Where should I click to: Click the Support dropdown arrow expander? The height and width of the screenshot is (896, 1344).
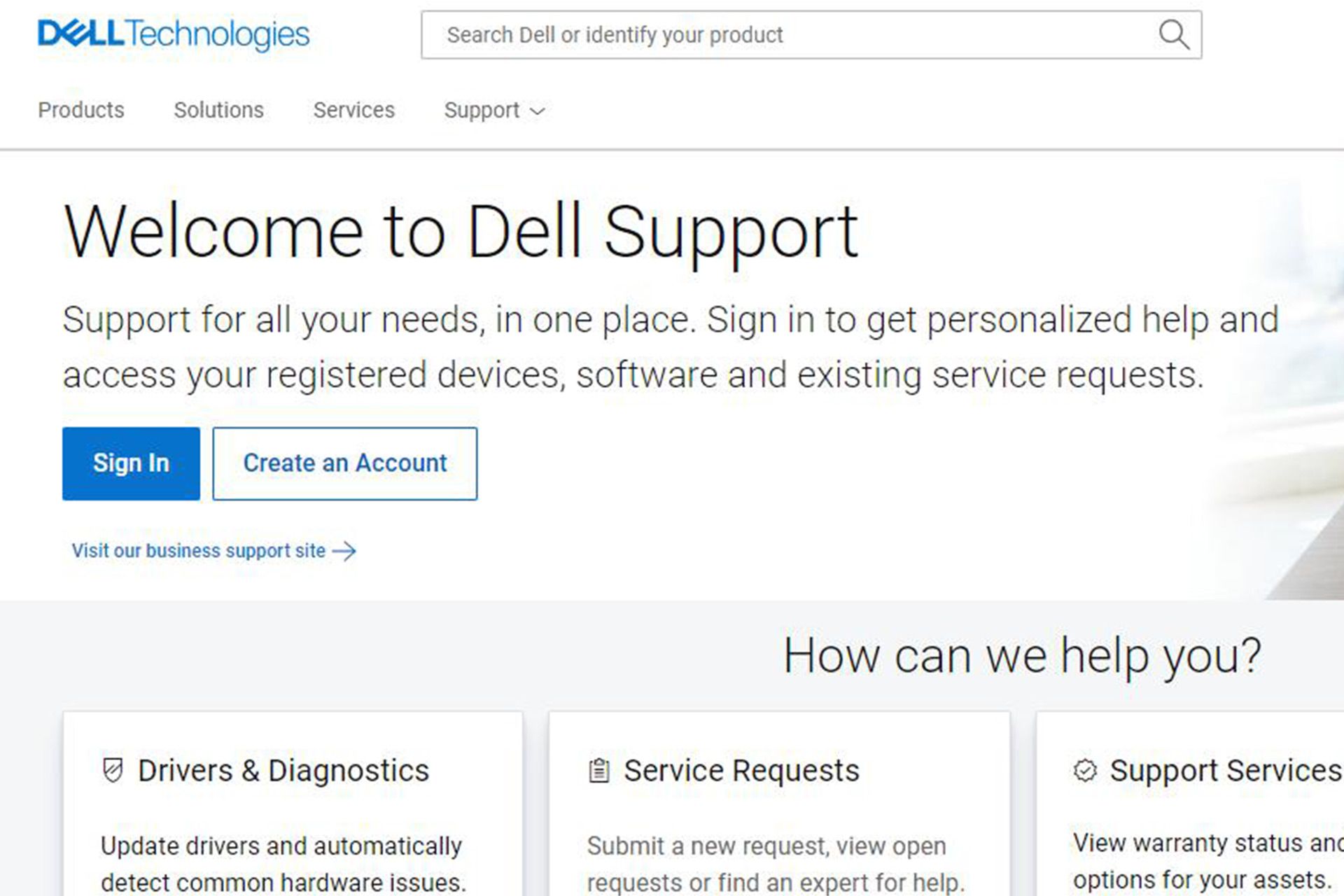[x=537, y=111]
